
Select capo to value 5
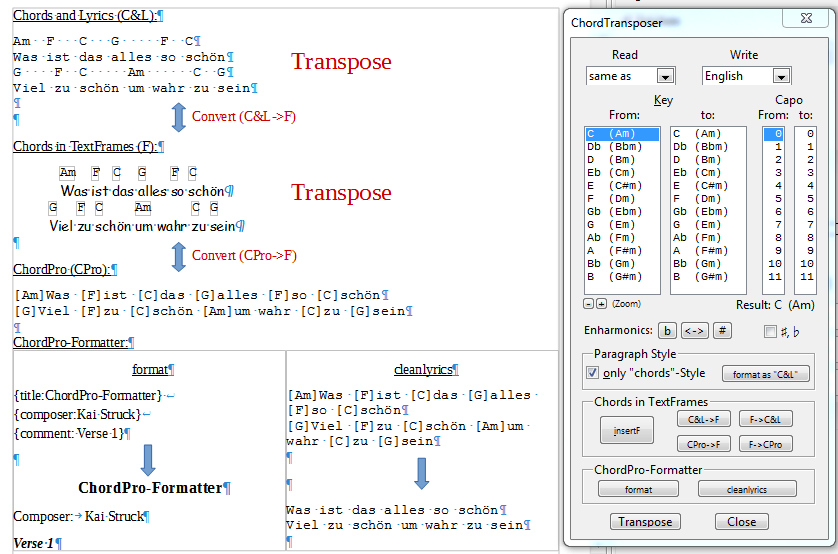[x=805, y=199]
